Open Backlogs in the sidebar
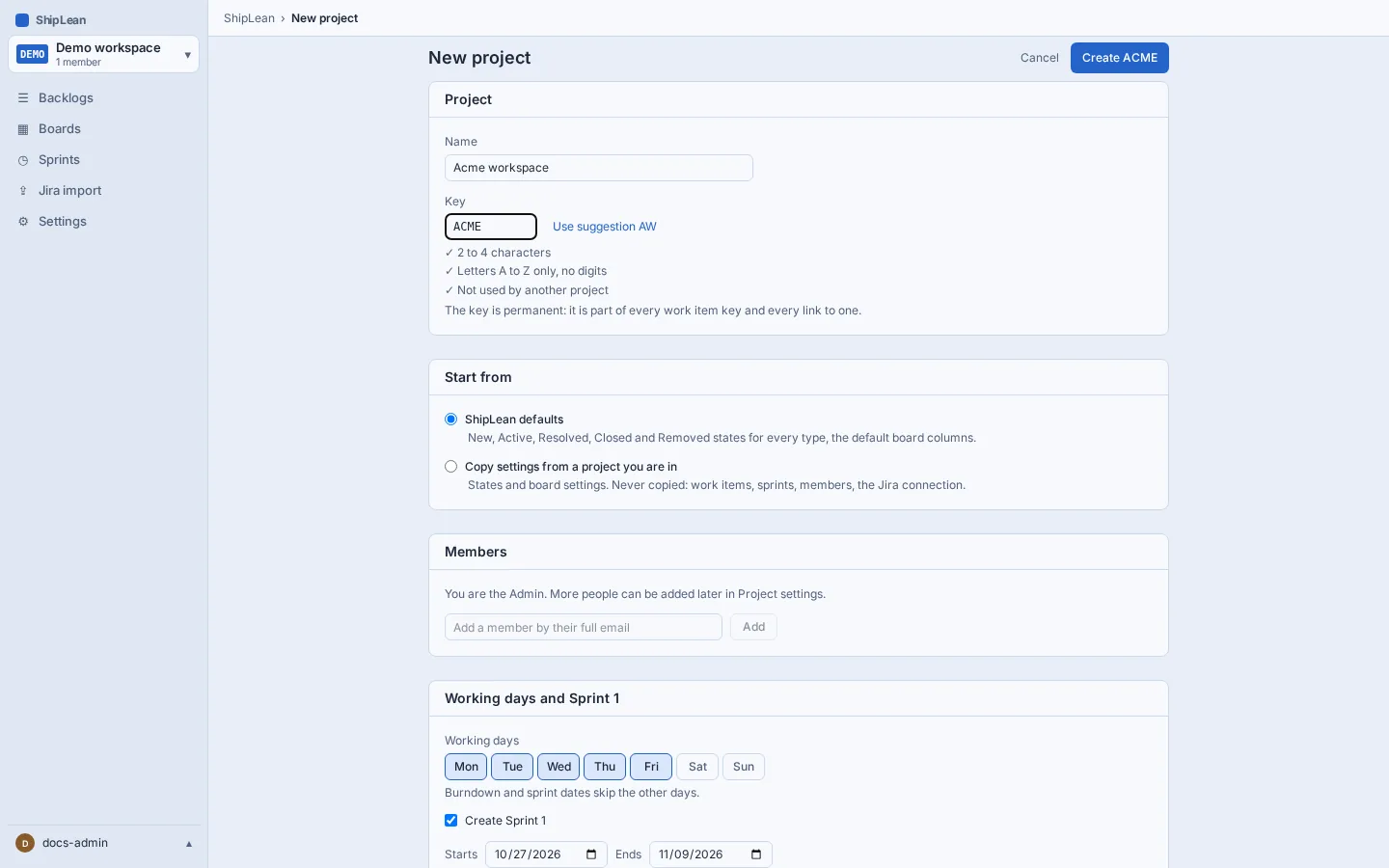Viewport: 1389px width, 868px height. pyautogui.click(x=104, y=98)
